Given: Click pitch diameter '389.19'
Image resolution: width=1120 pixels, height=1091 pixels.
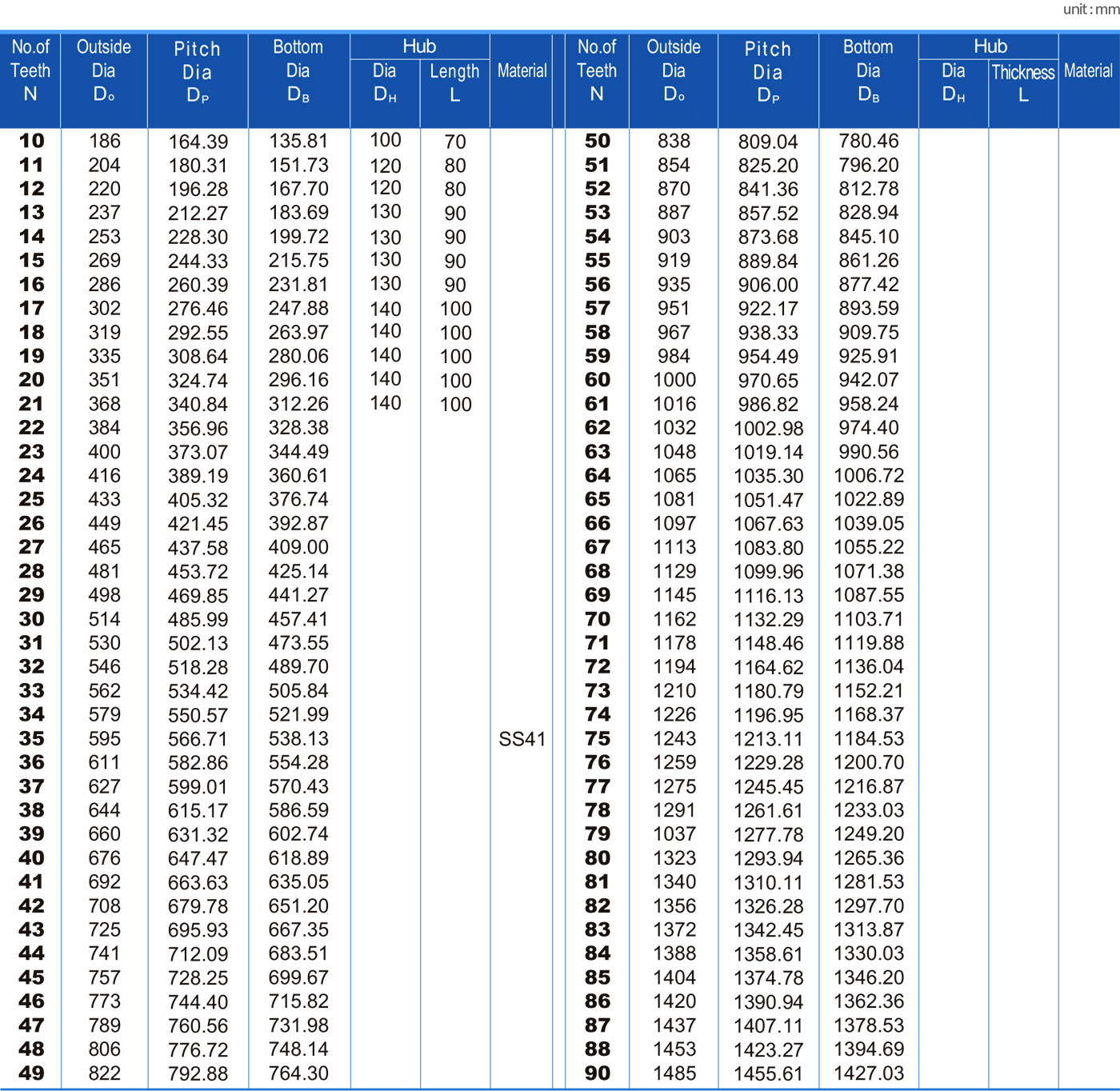Looking at the screenshot, I should [x=198, y=477].
